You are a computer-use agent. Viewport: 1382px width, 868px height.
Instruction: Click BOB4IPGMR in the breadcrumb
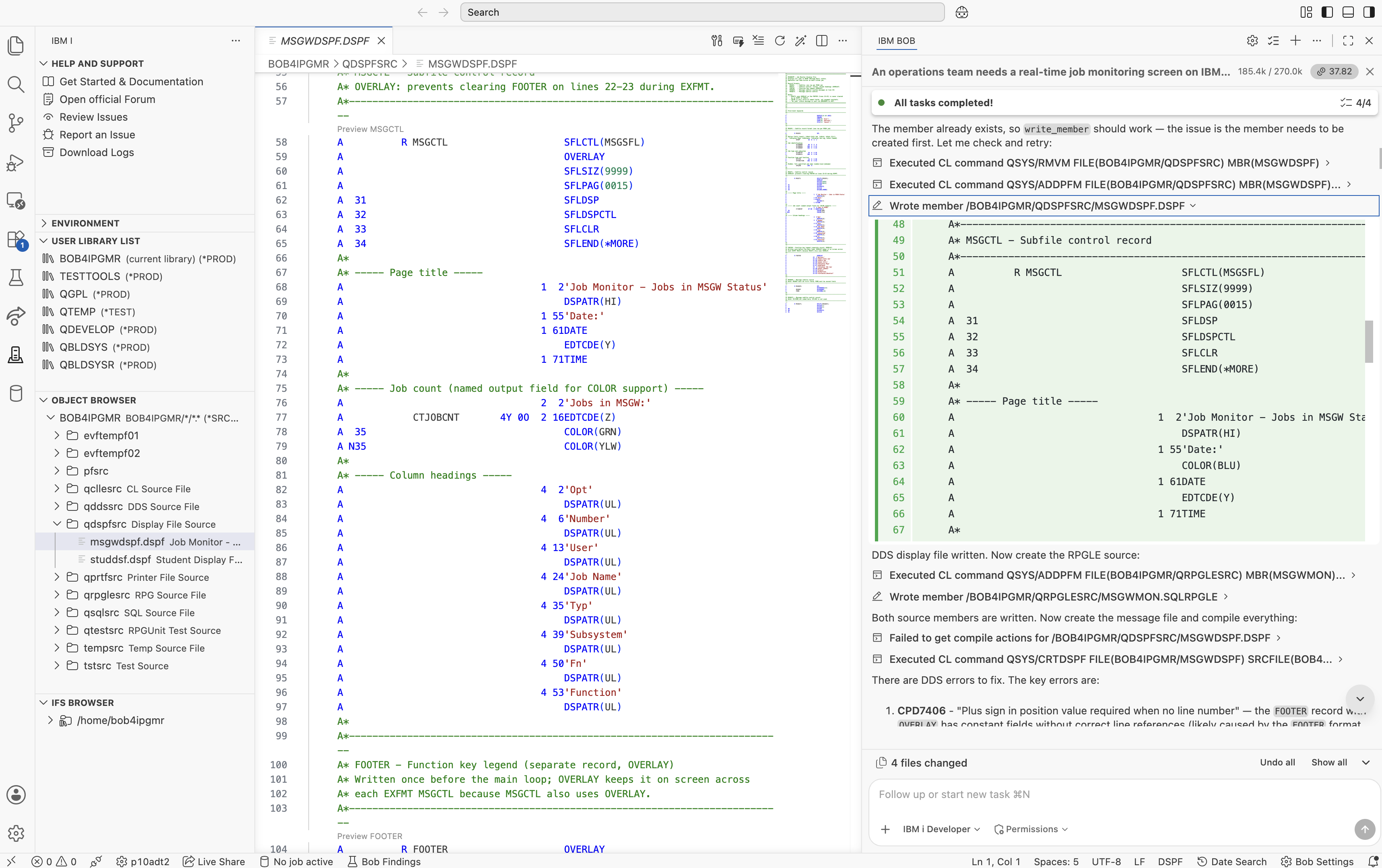pyautogui.click(x=298, y=64)
